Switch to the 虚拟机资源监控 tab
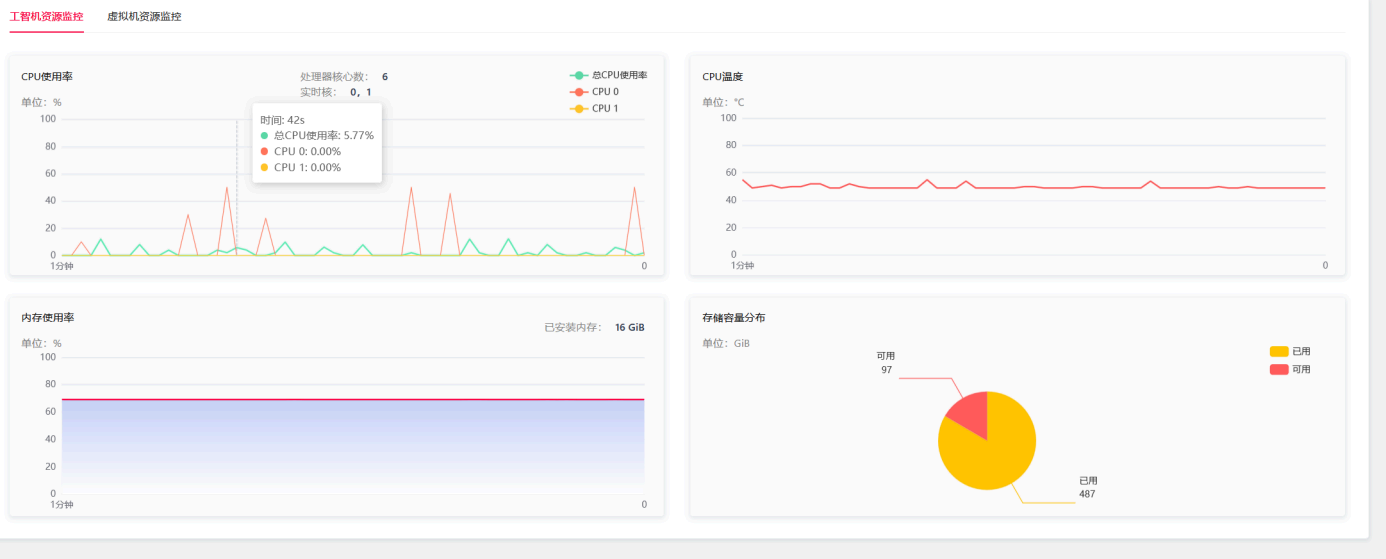 pos(144,17)
